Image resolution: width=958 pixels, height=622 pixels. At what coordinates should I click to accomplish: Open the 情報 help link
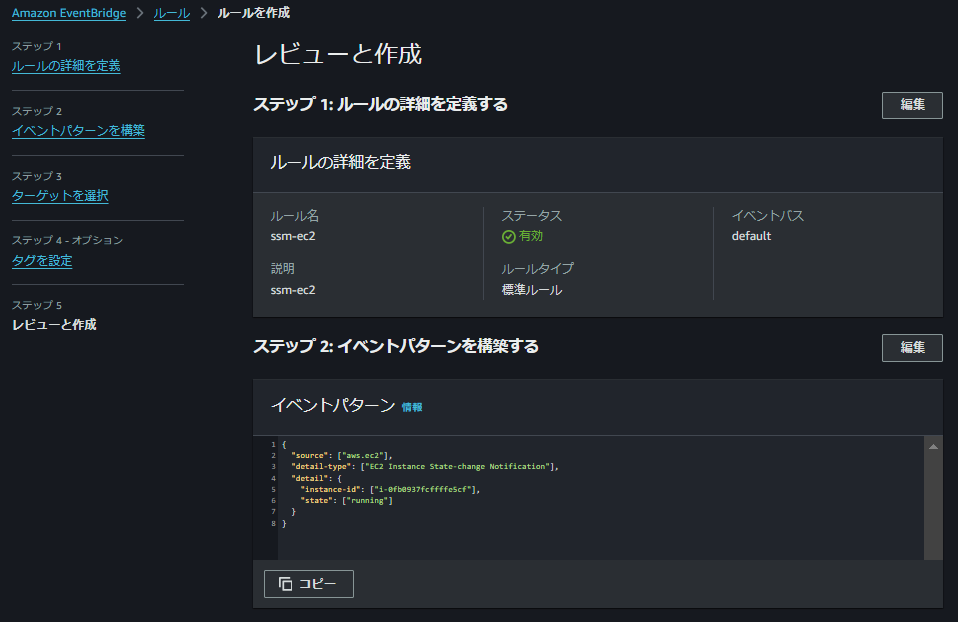[414, 406]
